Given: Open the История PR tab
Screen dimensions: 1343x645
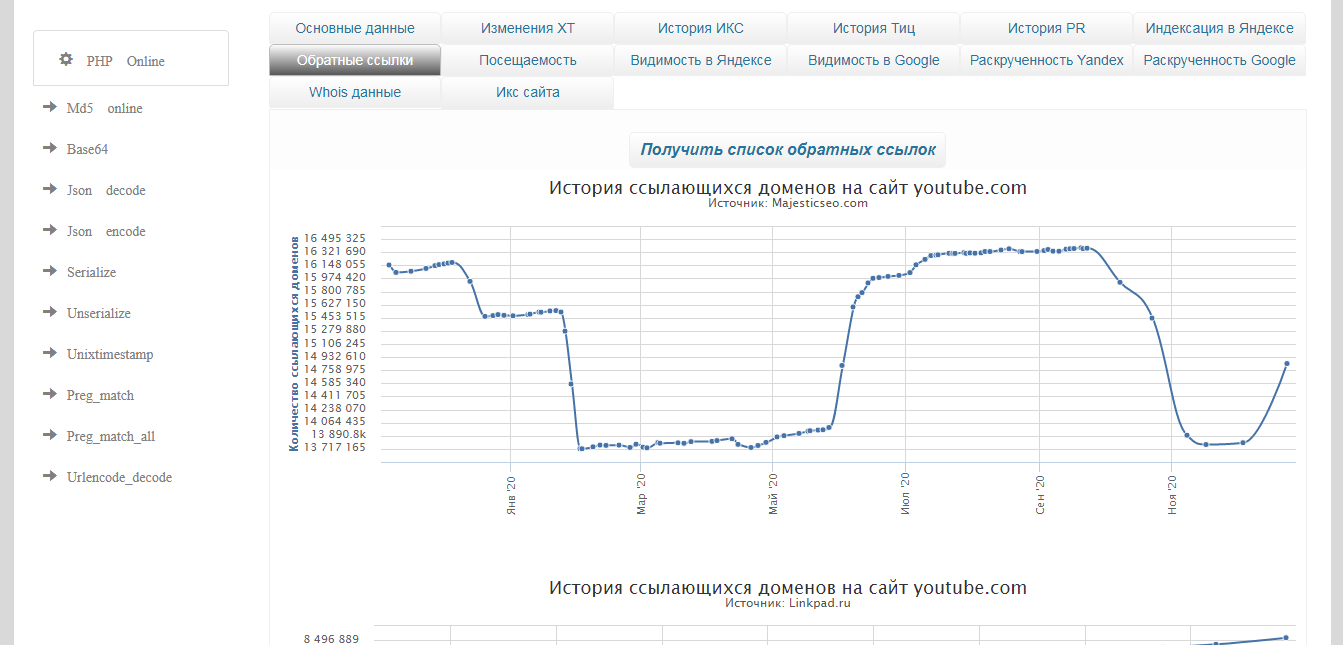Looking at the screenshot, I should coord(1047,28).
